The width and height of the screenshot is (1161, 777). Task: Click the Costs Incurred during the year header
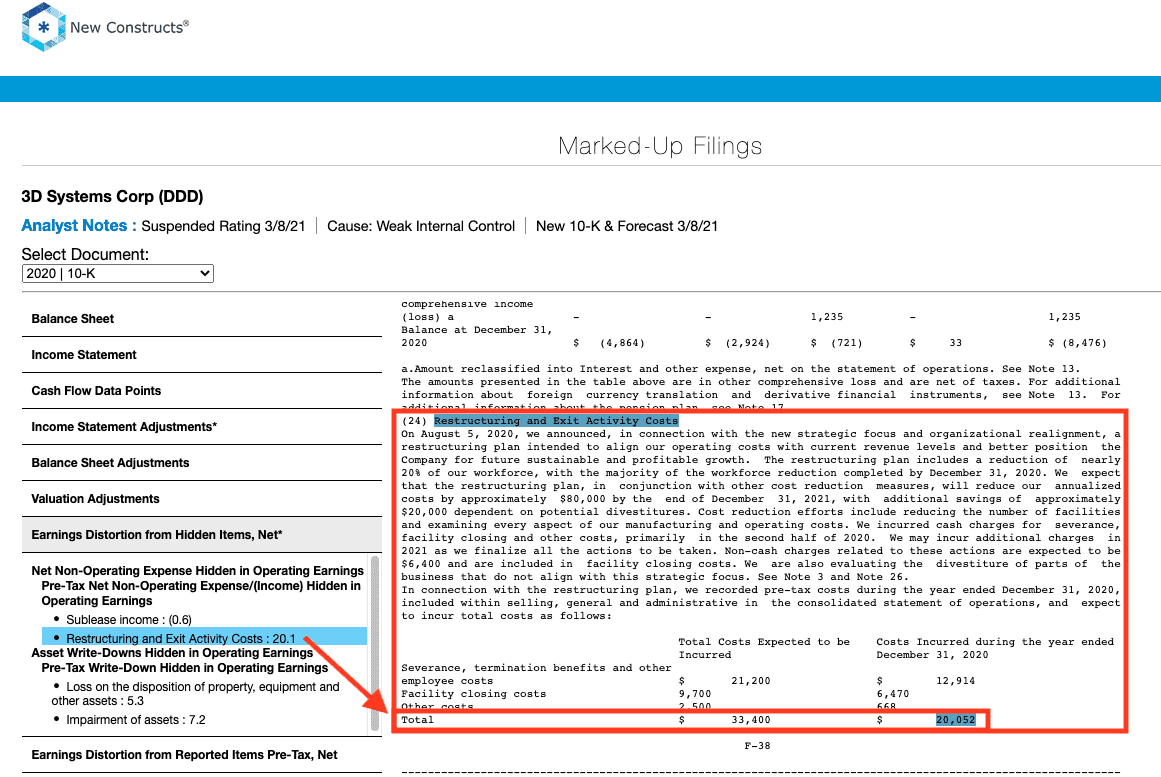coord(995,648)
